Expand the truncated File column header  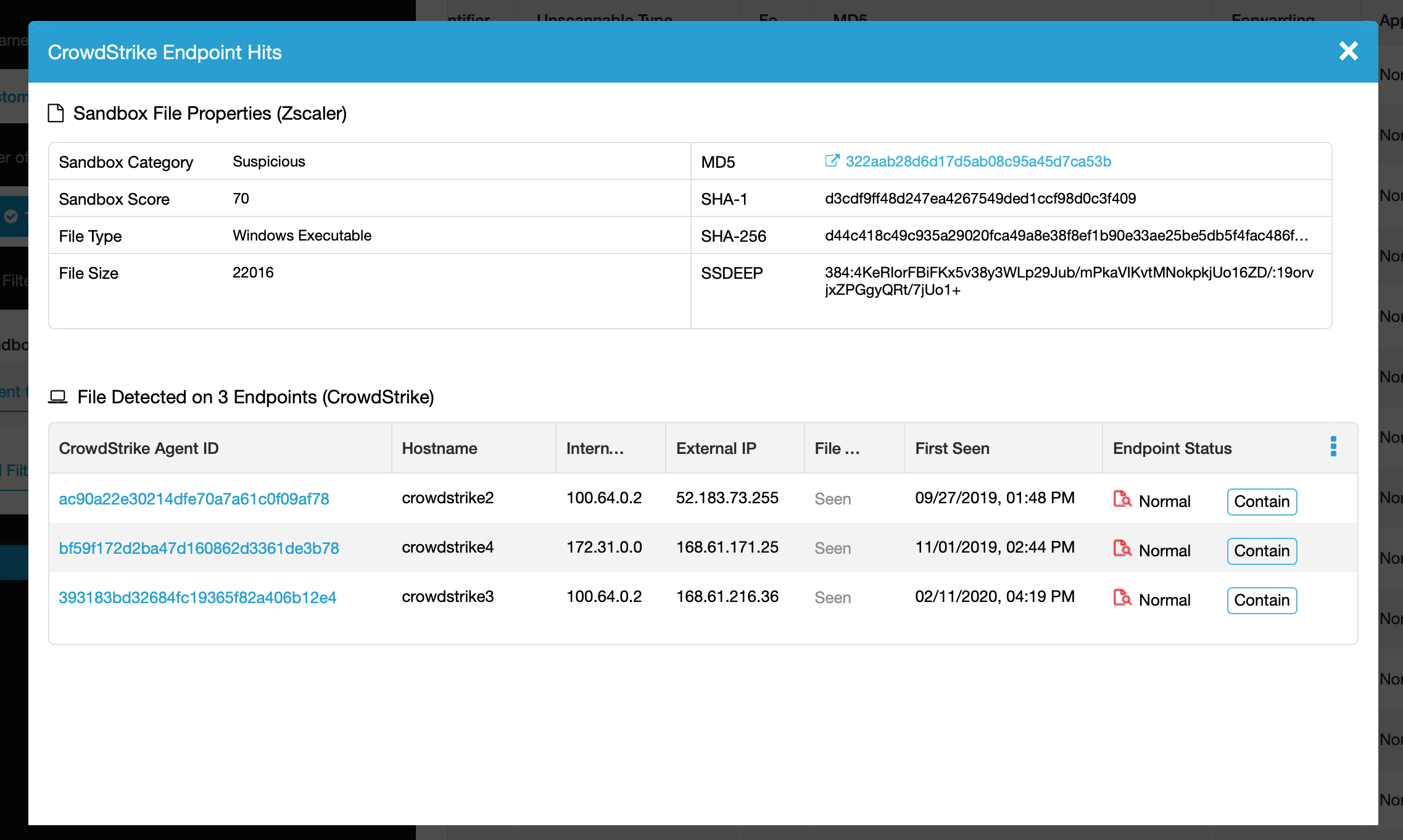pyautogui.click(x=836, y=448)
